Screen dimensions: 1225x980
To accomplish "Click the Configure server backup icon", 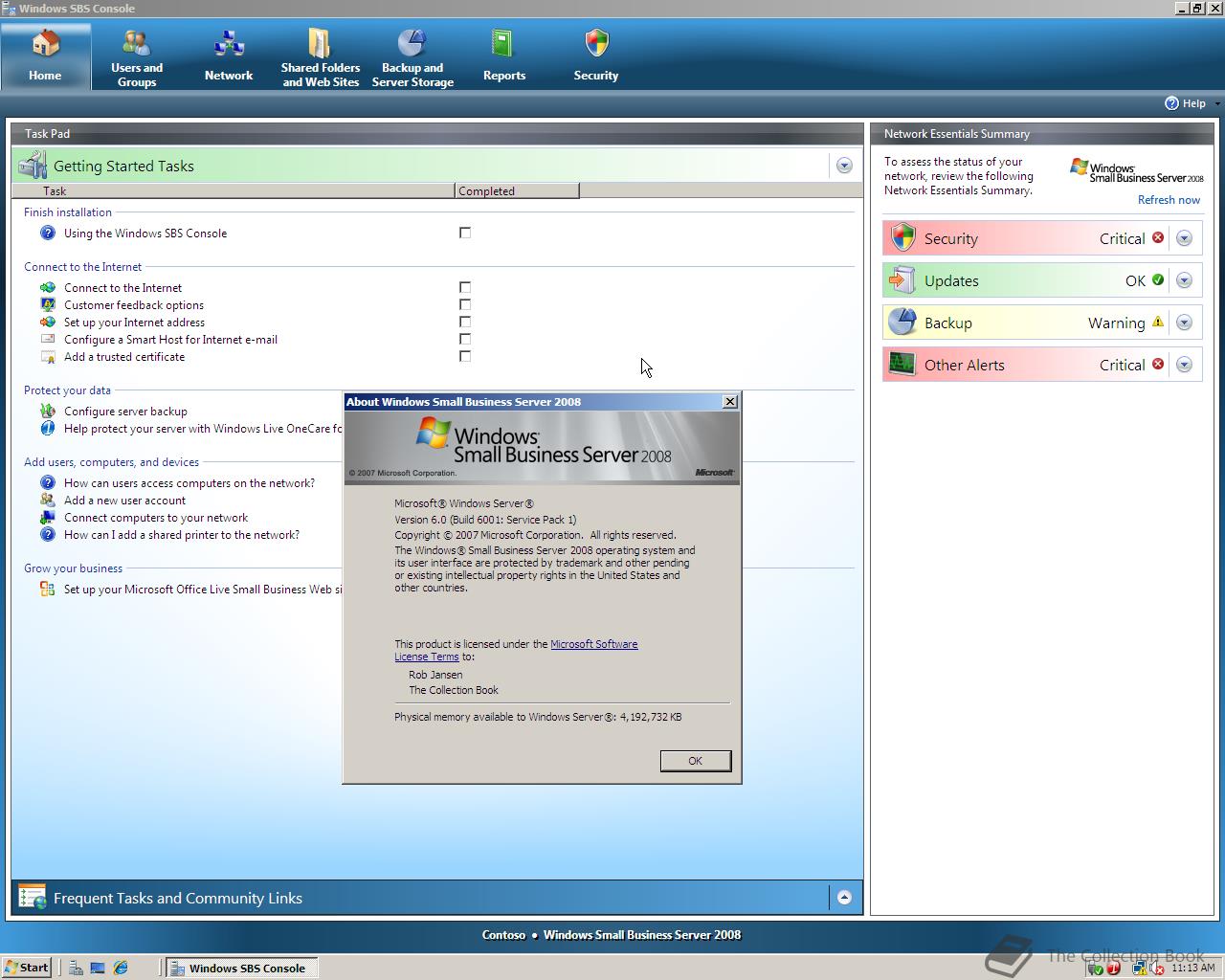I will (x=48, y=411).
